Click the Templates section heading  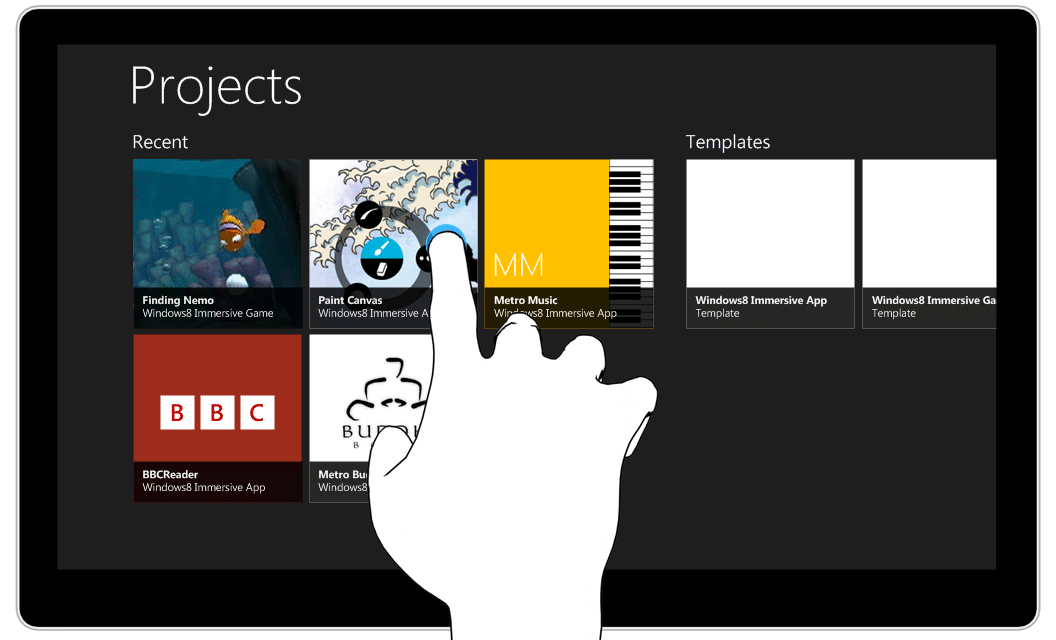(728, 142)
